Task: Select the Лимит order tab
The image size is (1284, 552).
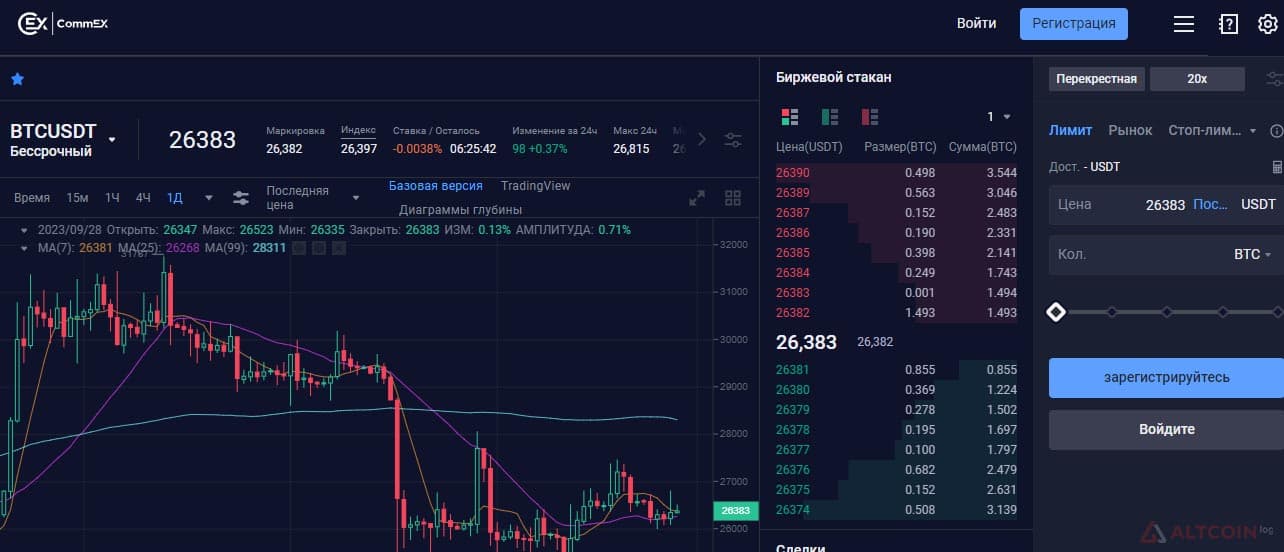Action: point(1070,130)
